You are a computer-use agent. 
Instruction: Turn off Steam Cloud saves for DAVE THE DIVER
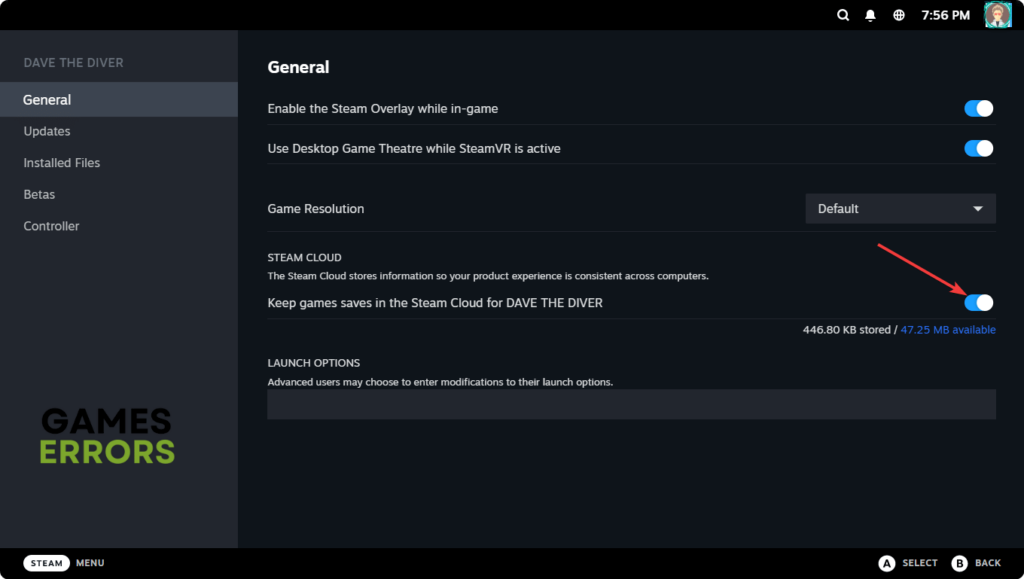(978, 302)
